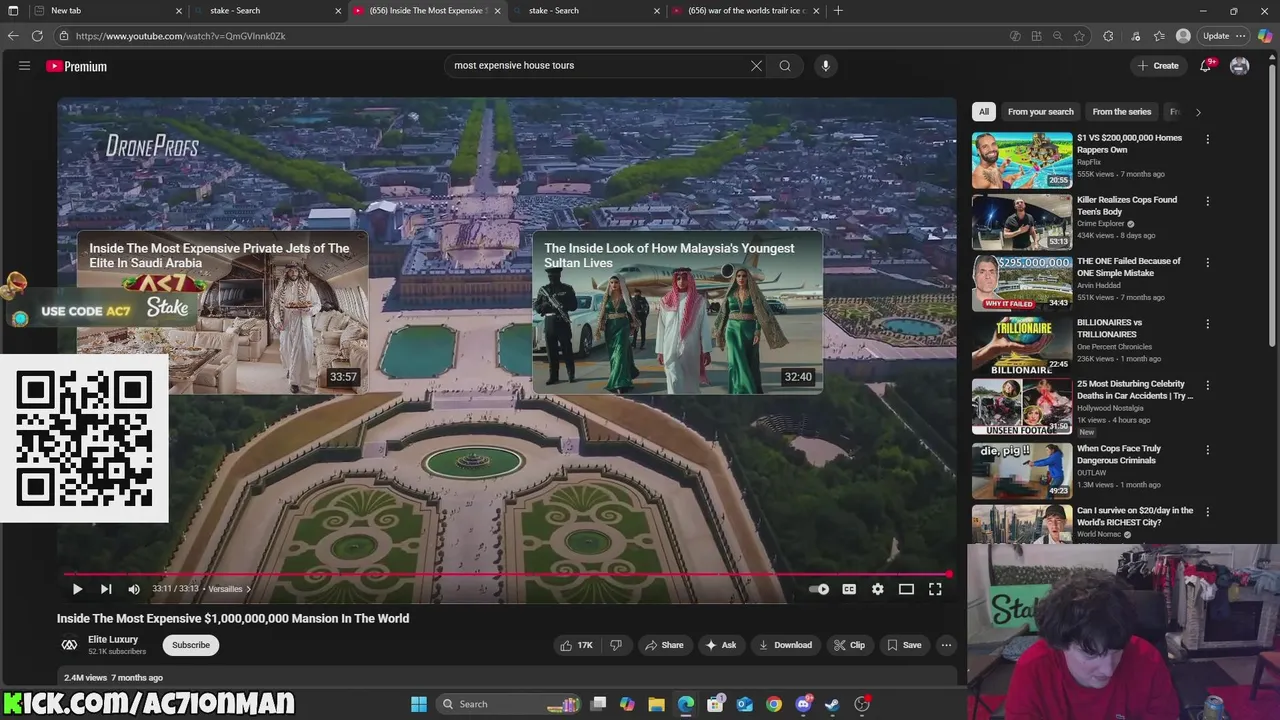Viewport: 1280px width, 720px height.
Task: Play the video with the play button
Action: coord(77,589)
